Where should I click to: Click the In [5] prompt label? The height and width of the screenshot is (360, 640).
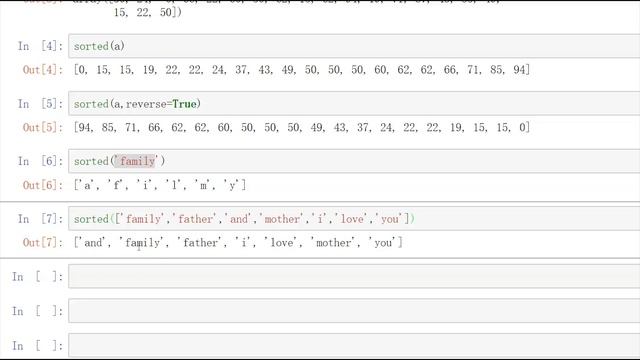40,104
